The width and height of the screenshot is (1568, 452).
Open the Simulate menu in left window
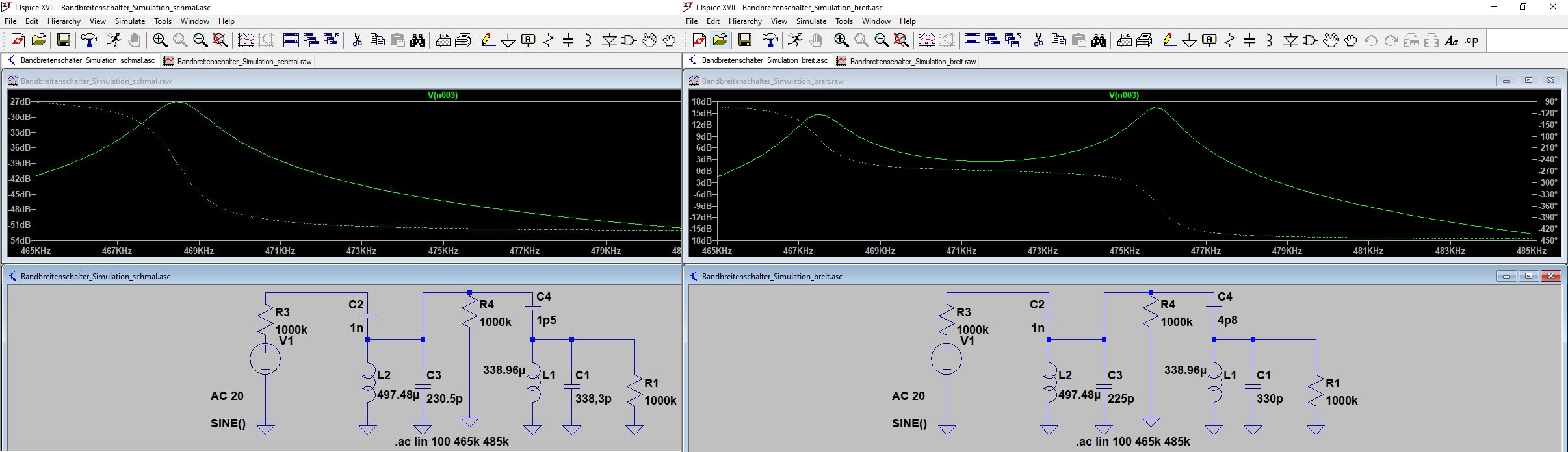[x=130, y=21]
